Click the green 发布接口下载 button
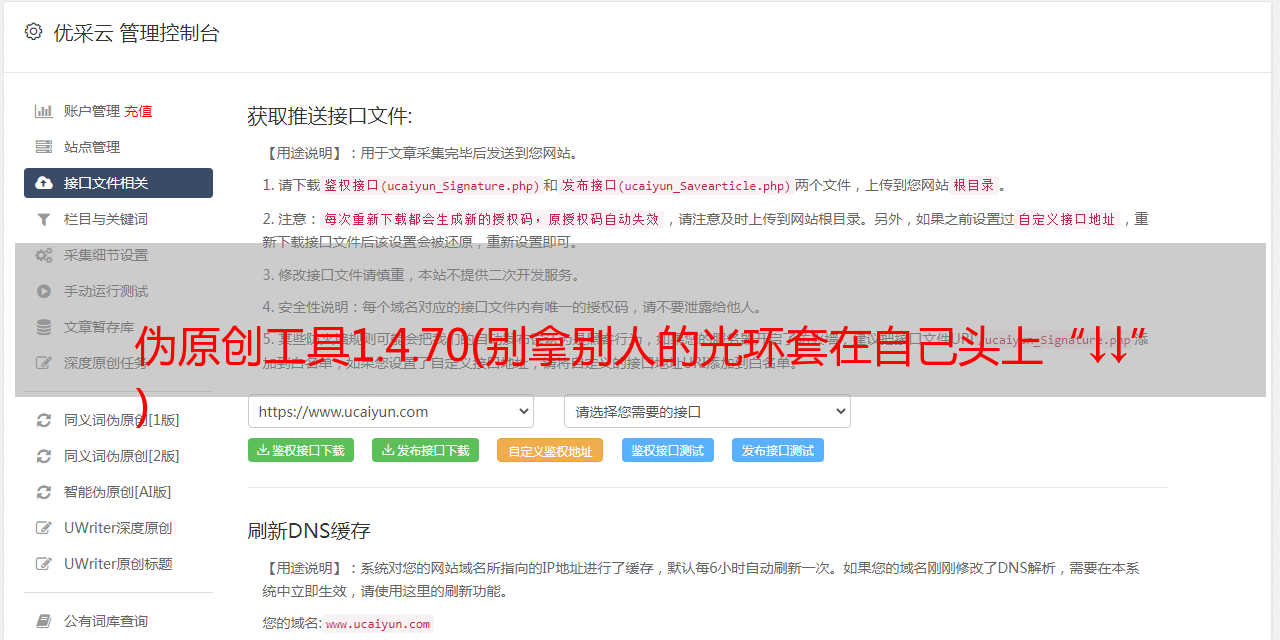The width and height of the screenshot is (1280, 640). 425,450
